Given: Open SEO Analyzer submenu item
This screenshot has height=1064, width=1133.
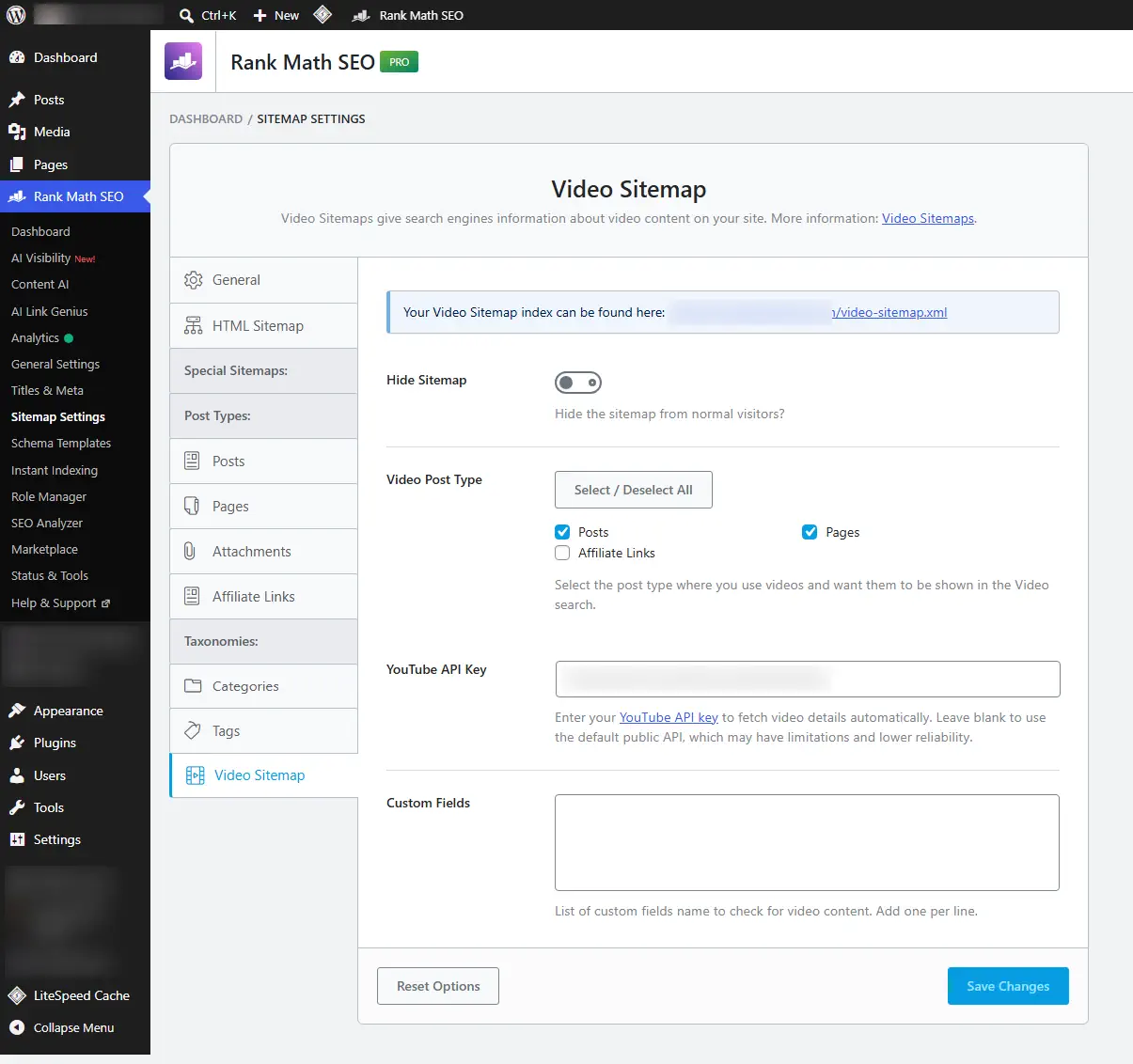Looking at the screenshot, I should click(47, 523).
